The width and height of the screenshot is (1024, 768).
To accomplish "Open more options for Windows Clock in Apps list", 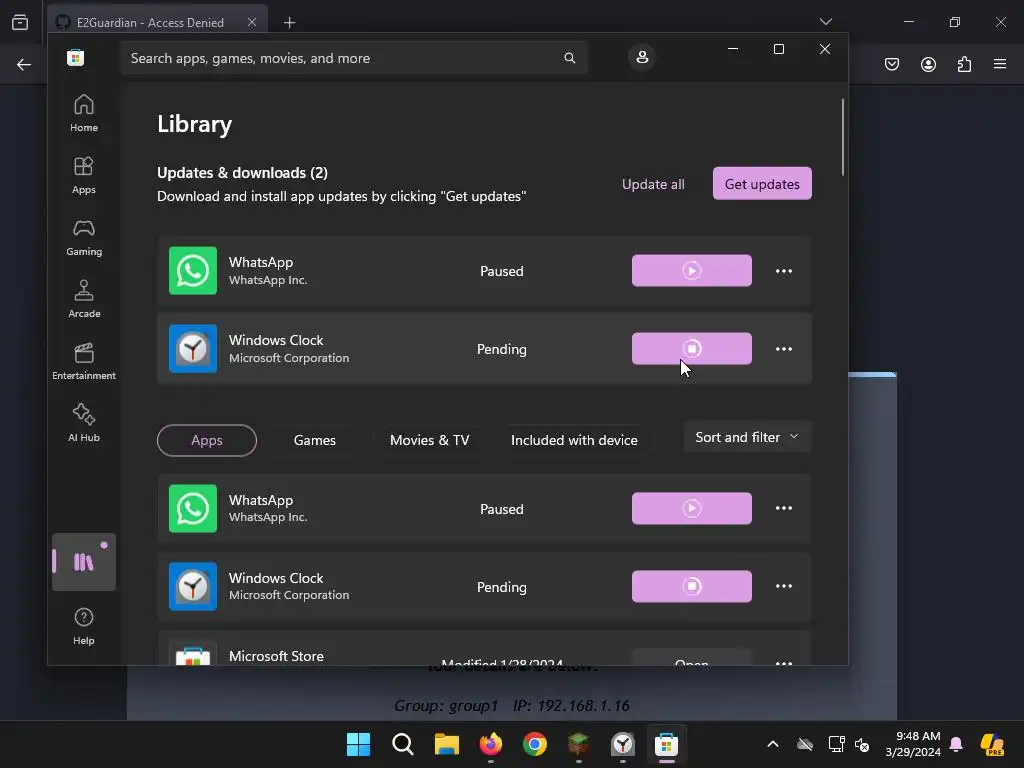I will pos(784,586).
